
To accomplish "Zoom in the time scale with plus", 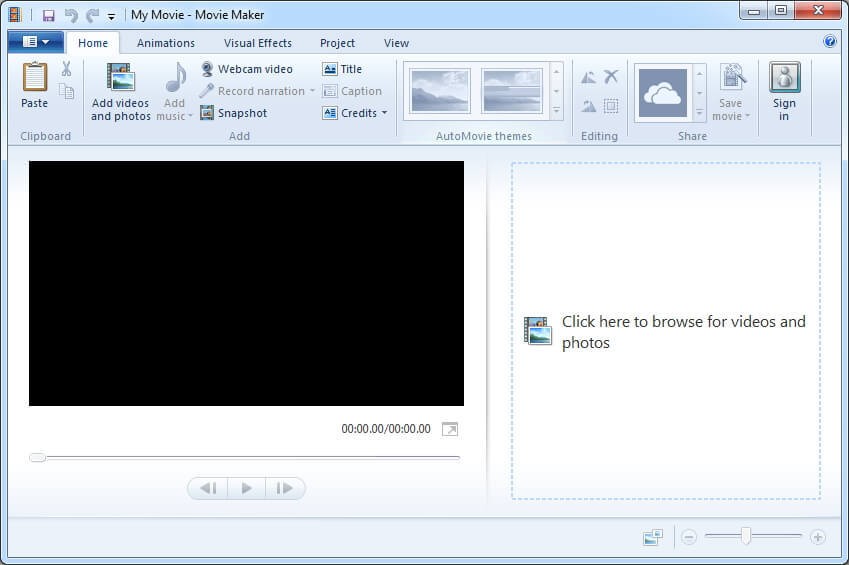I will tap(818, 537).
